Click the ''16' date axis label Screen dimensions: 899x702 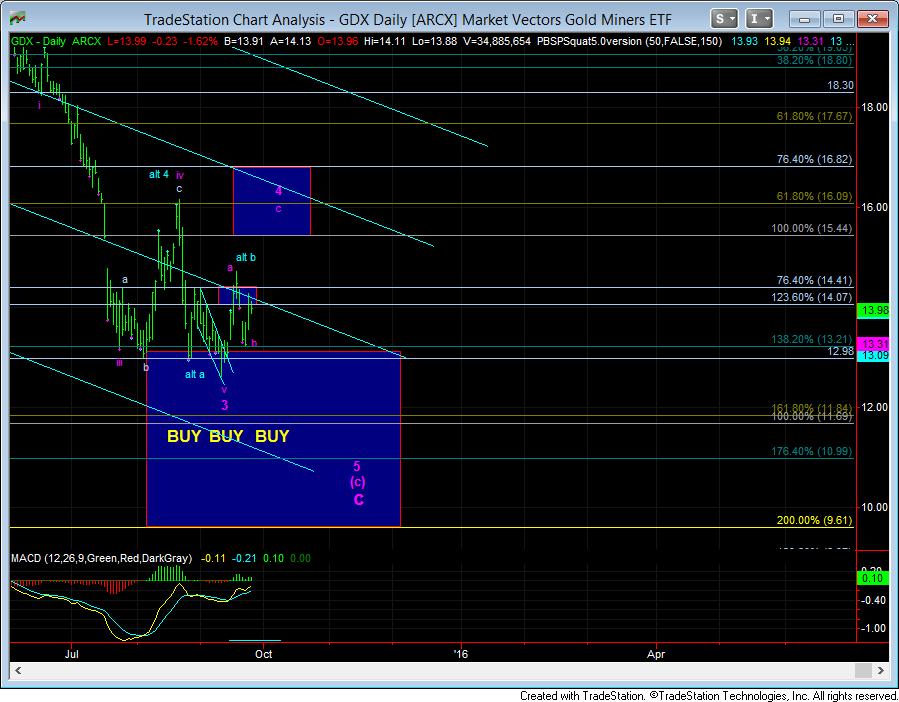pos(460,654)
